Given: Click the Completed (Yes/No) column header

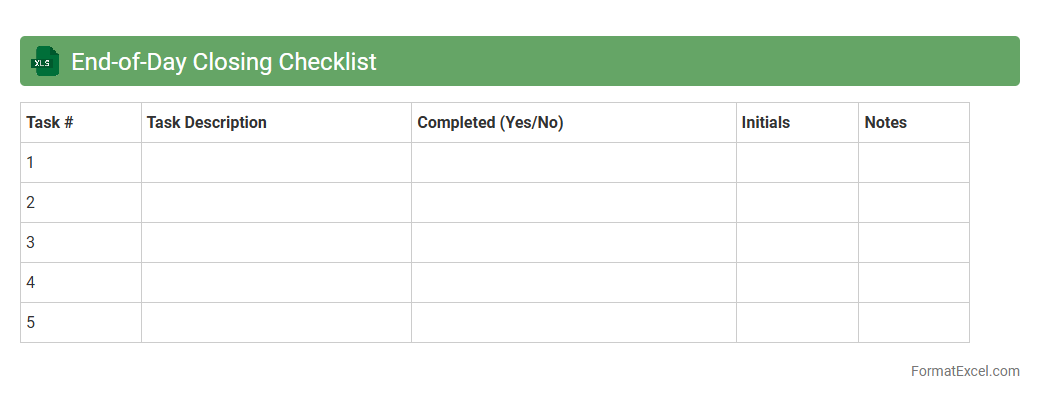Looking at the screenshot, I should [490, 123].
